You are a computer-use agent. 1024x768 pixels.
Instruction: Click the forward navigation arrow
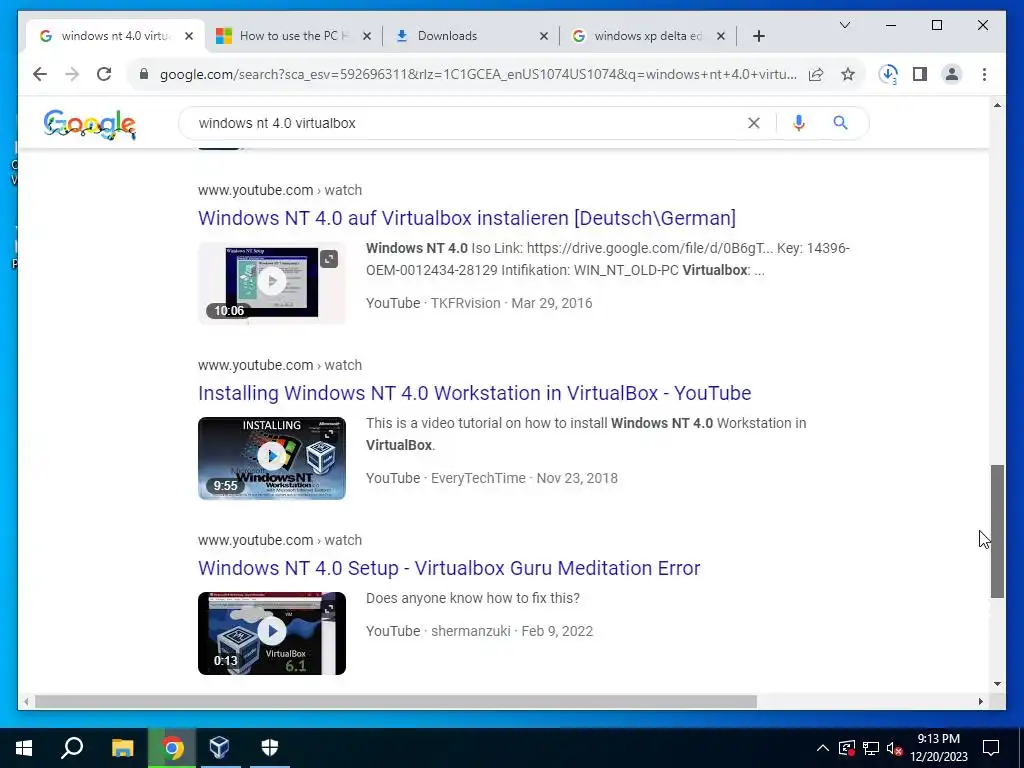click(72, 74)
